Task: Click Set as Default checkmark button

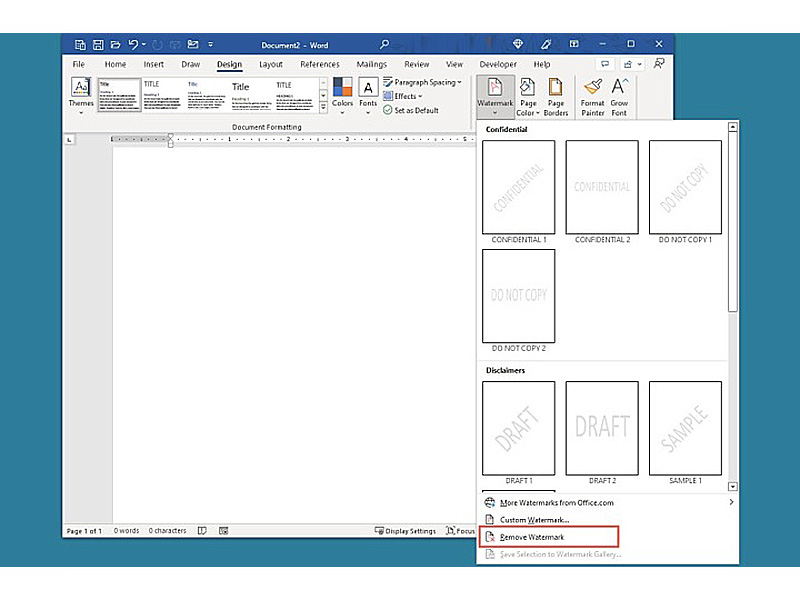Action: click(x=411, y=110)
